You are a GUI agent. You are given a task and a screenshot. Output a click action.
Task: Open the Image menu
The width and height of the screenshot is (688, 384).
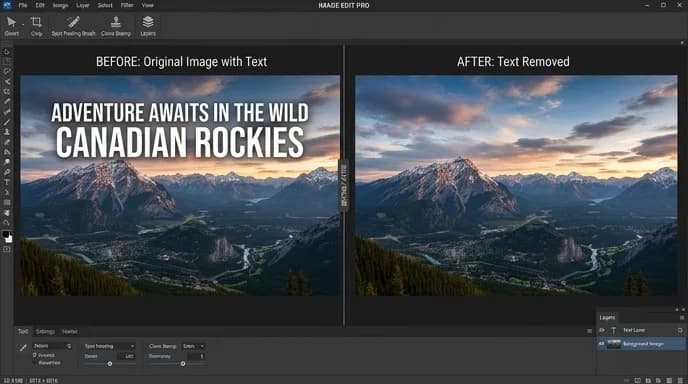pos(60,5)
